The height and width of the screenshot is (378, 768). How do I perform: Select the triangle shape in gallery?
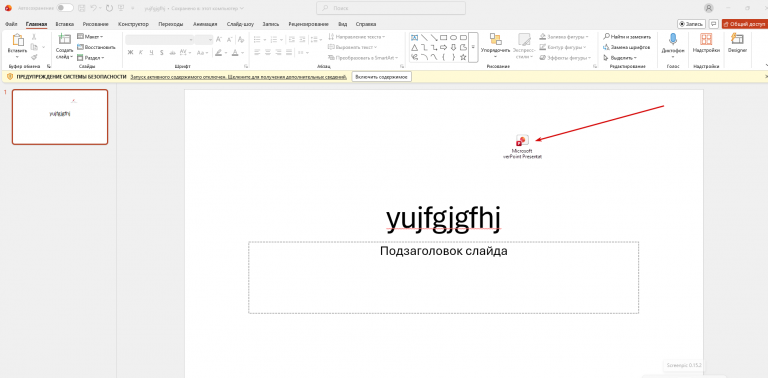(x=414, y=47)
